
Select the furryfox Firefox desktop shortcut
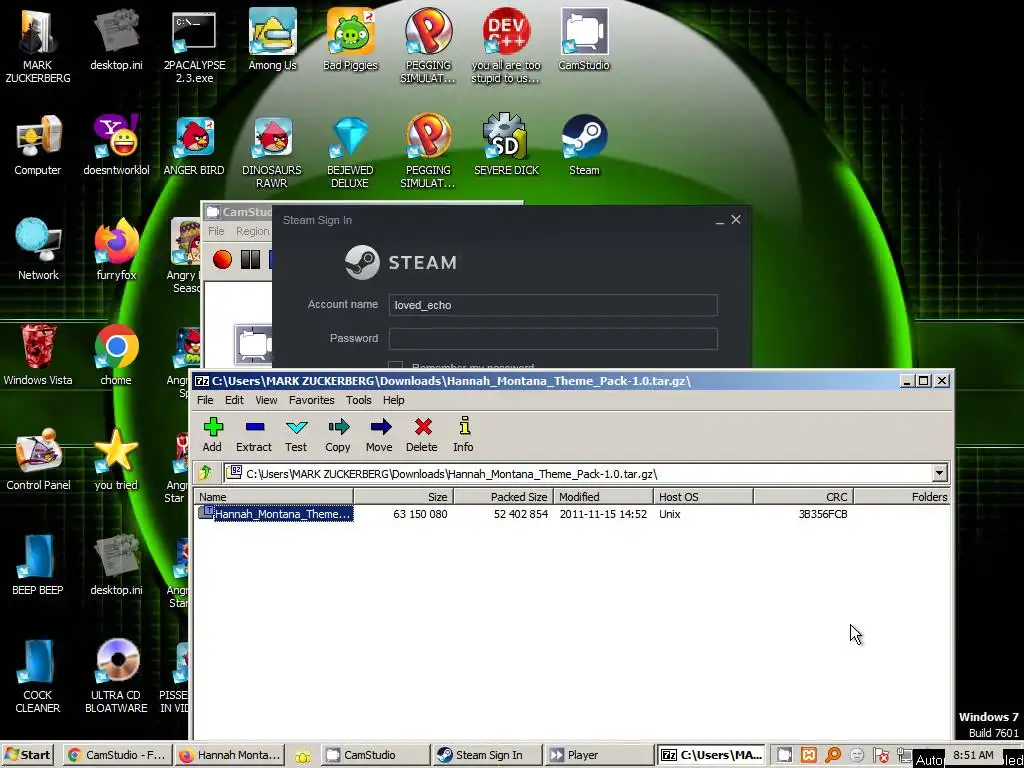pyautogui.click(x=116, y=249)
